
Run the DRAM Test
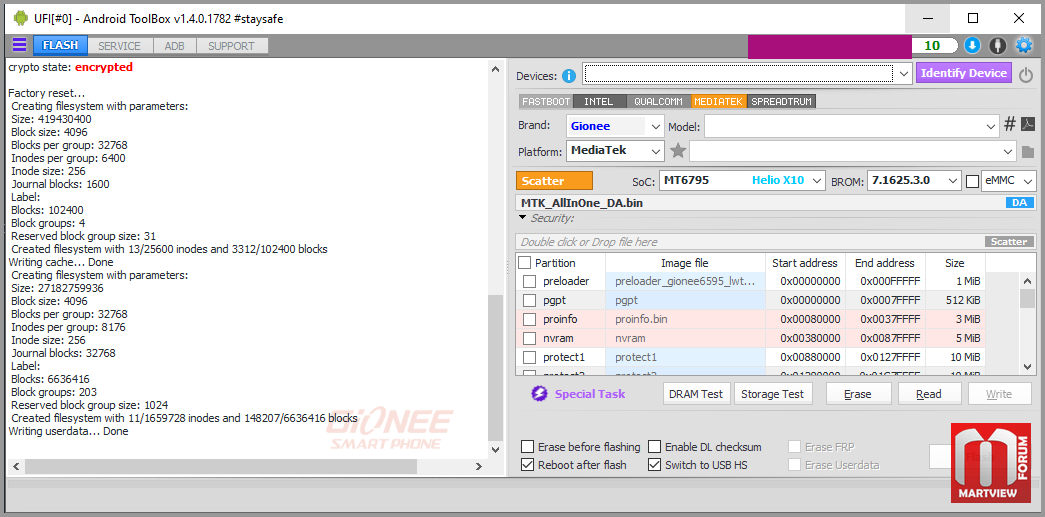click(x=697, y=394)
